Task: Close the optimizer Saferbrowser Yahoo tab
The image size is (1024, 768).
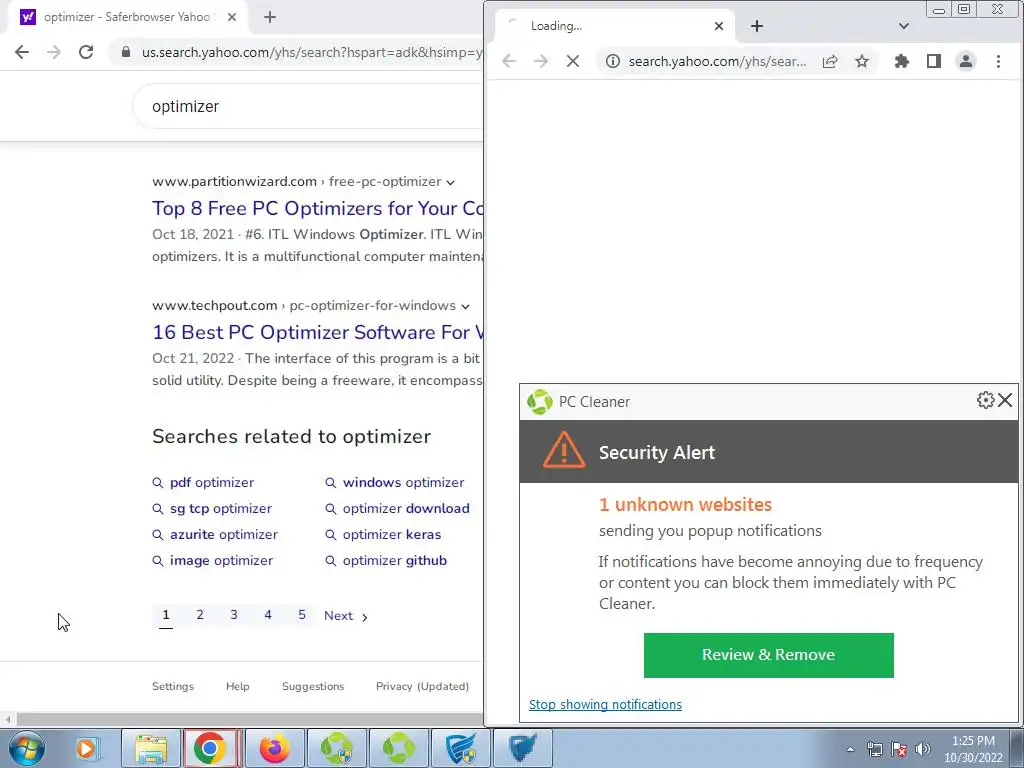Action: (232, 17)
